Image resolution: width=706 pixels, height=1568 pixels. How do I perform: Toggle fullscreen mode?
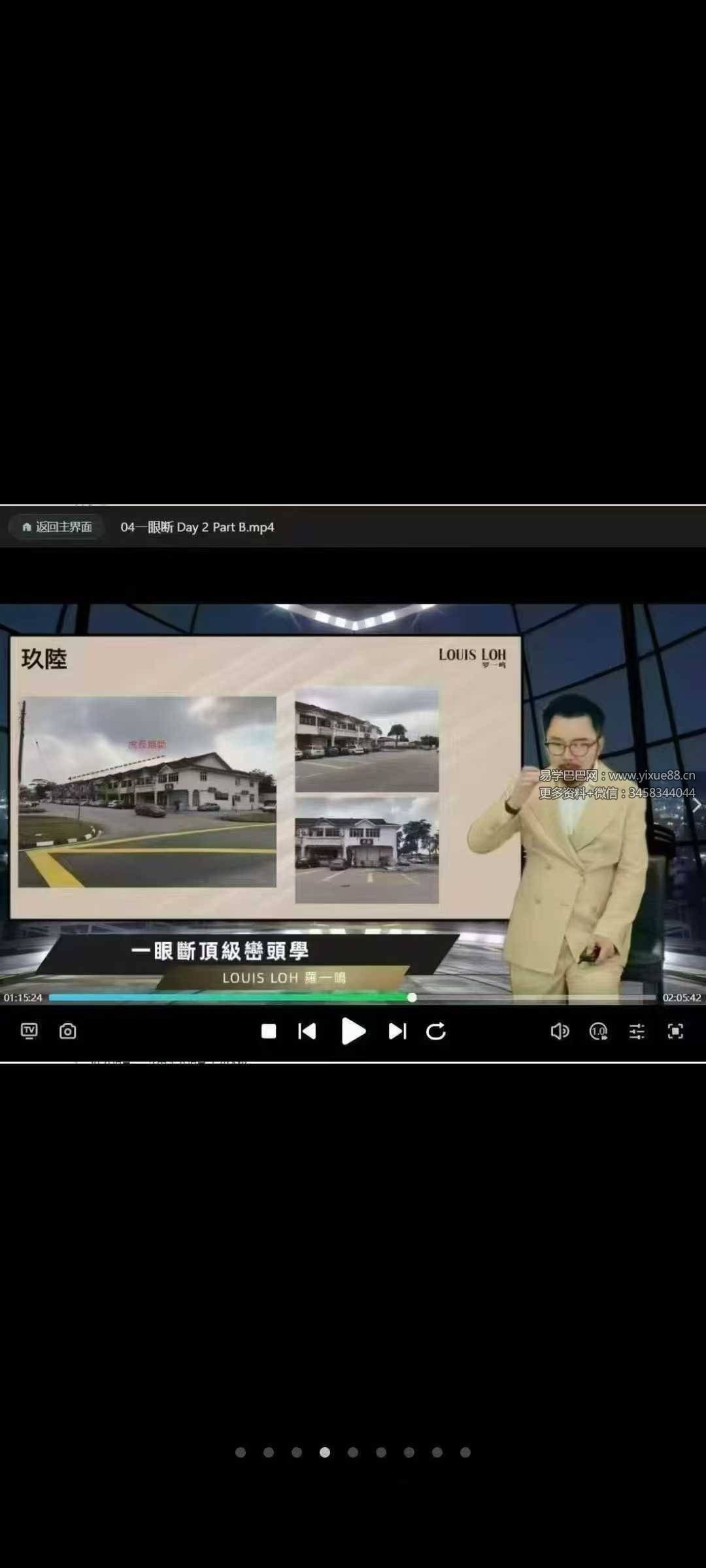[675, 1031]
